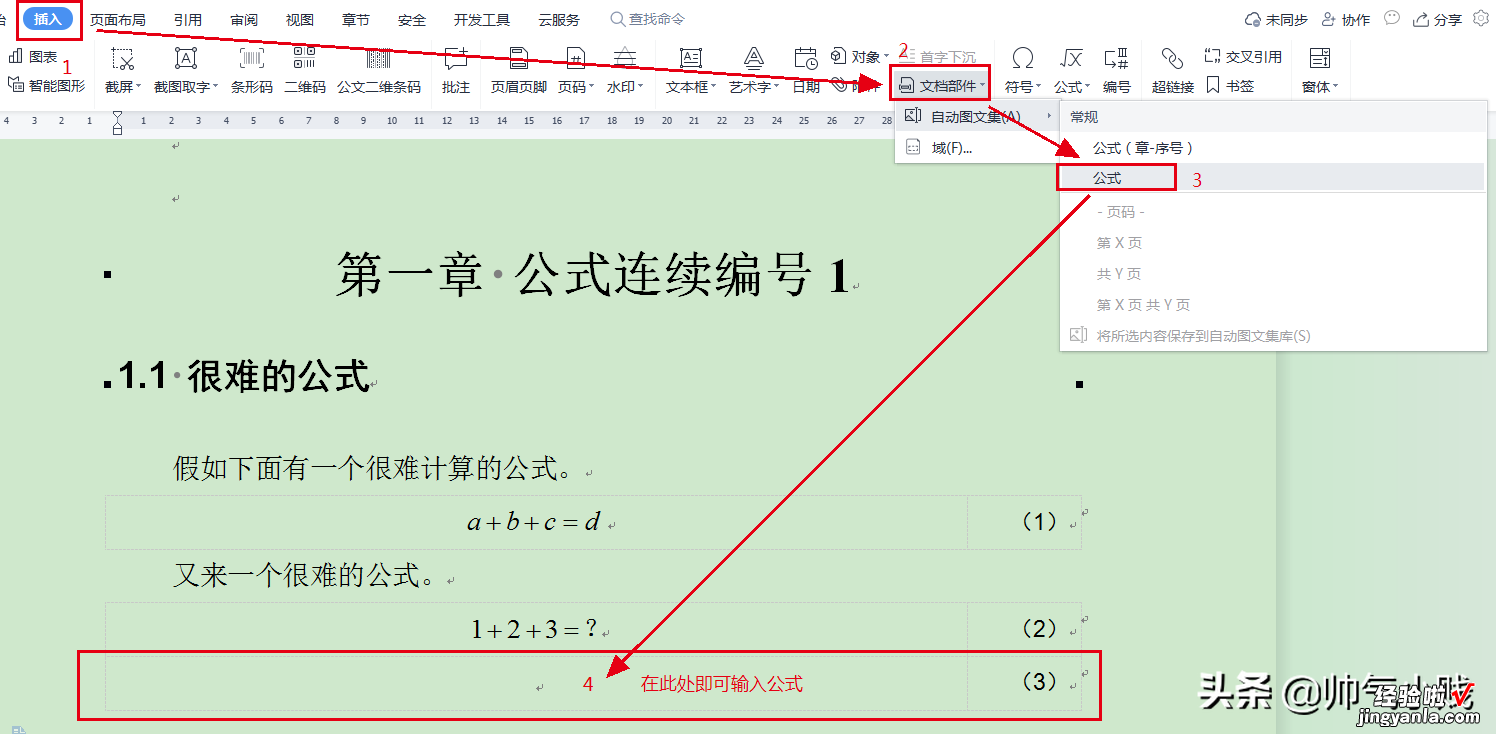The height and width of the screenshot is (734, 1496).
Task: Choose the 域(F)... menu entry
Action: 978,148
